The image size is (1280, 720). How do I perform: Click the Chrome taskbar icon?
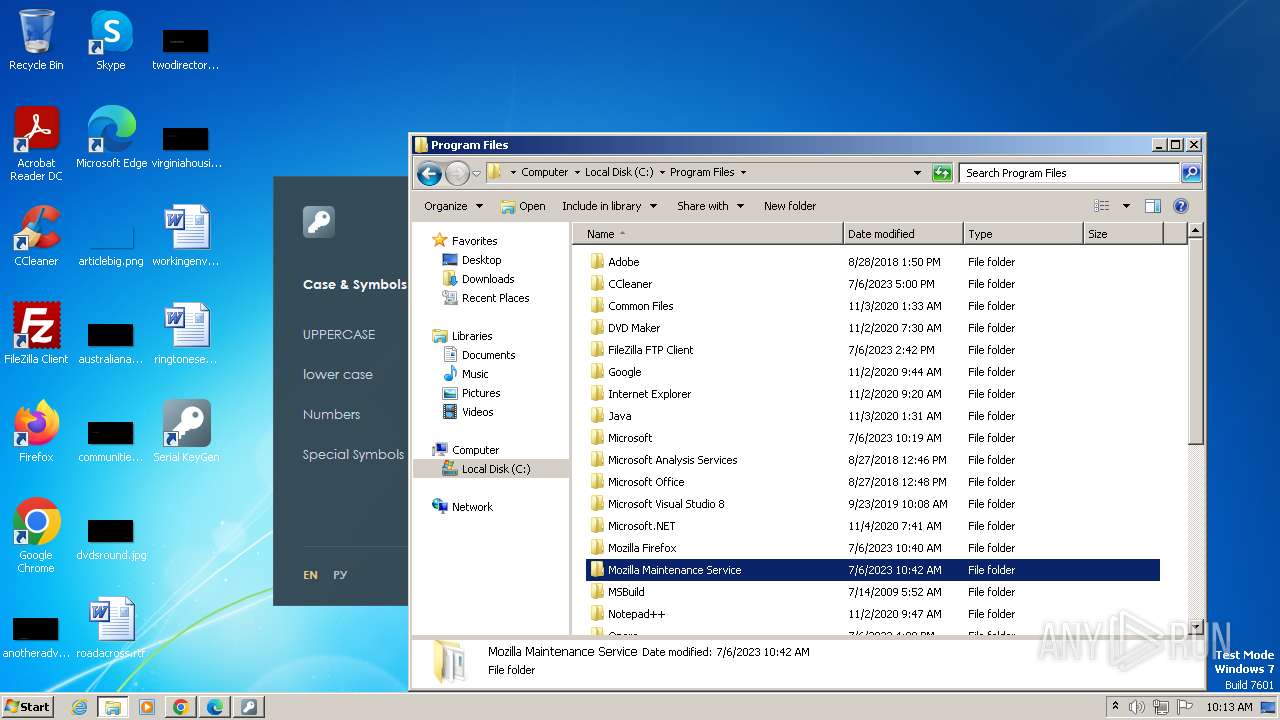coord(181,707)
